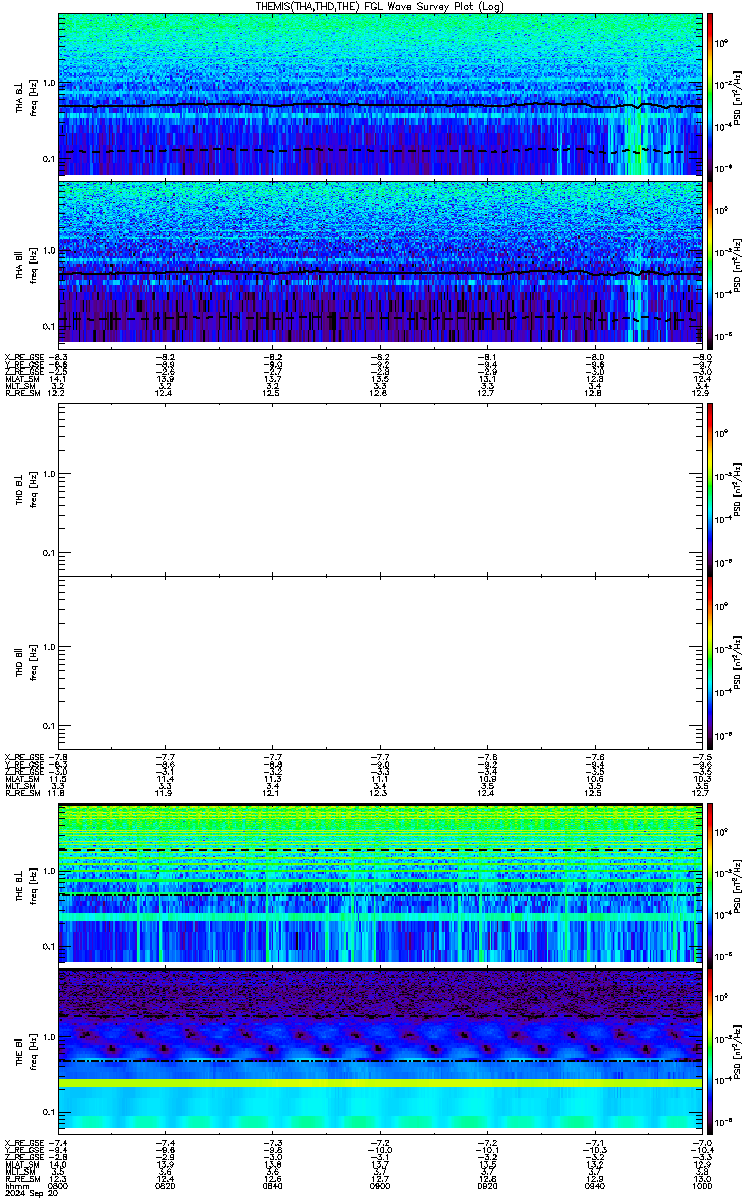Click the '0.1' frequency tick of THA B⊥ panel
This screenshot has width=750, height=1200.
pos(49,159)
